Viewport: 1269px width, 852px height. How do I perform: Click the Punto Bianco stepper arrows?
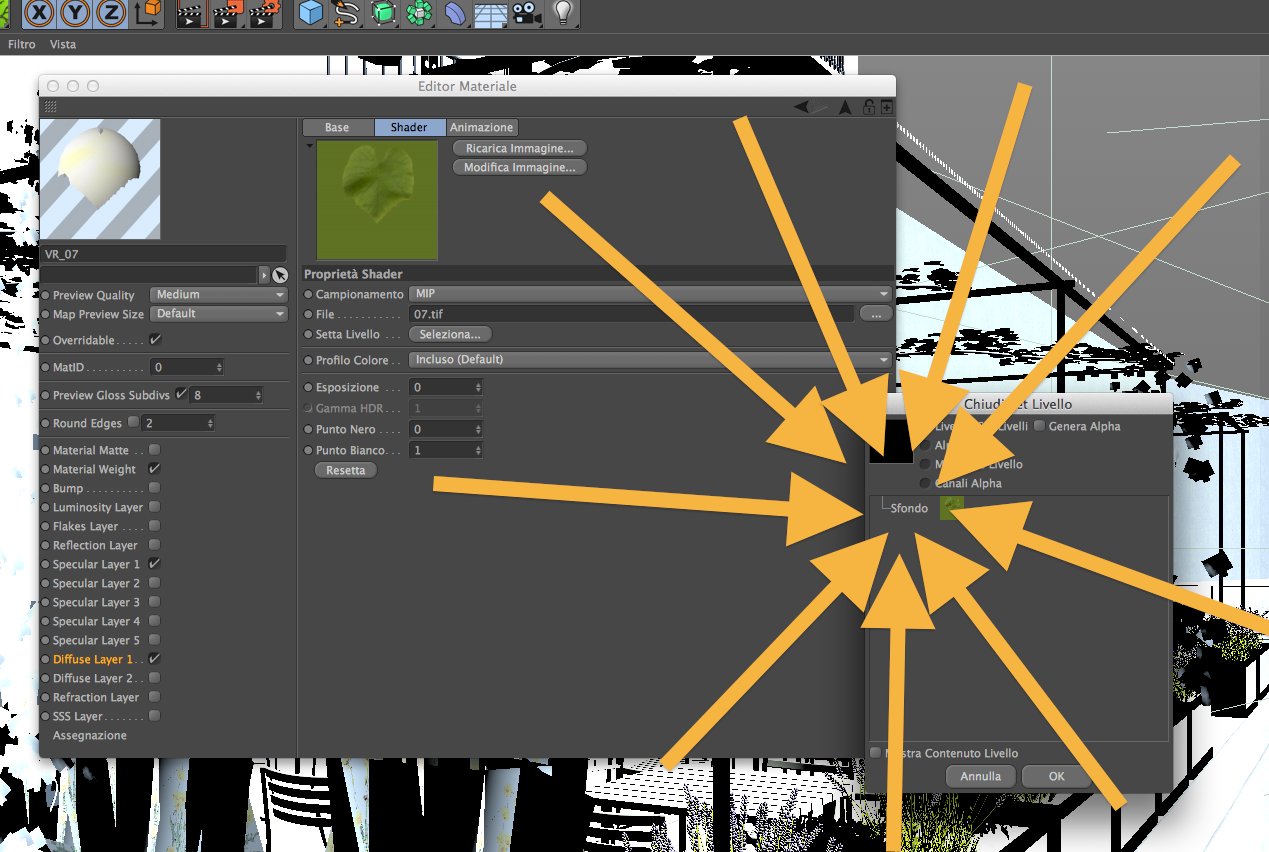coord(479,451)
